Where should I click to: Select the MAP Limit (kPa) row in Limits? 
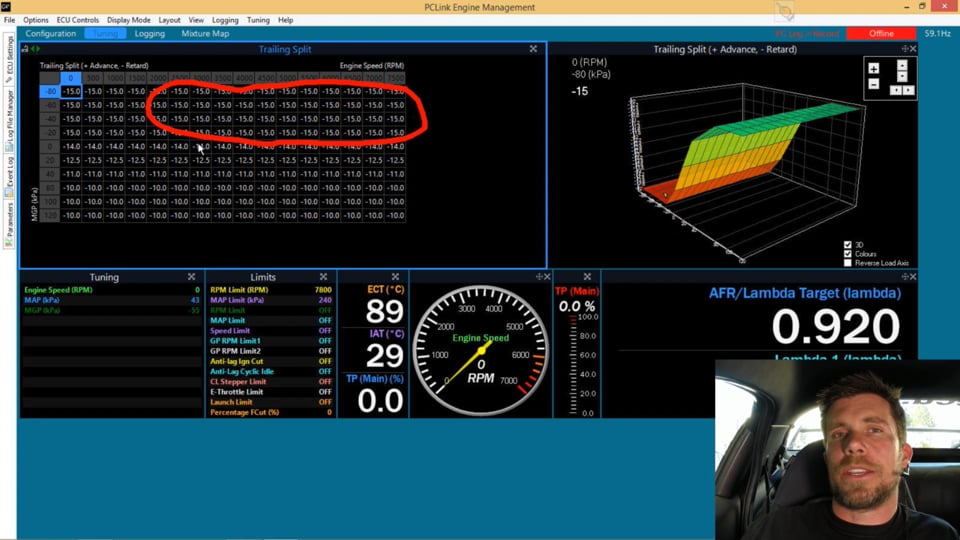(x=271, y=300)
